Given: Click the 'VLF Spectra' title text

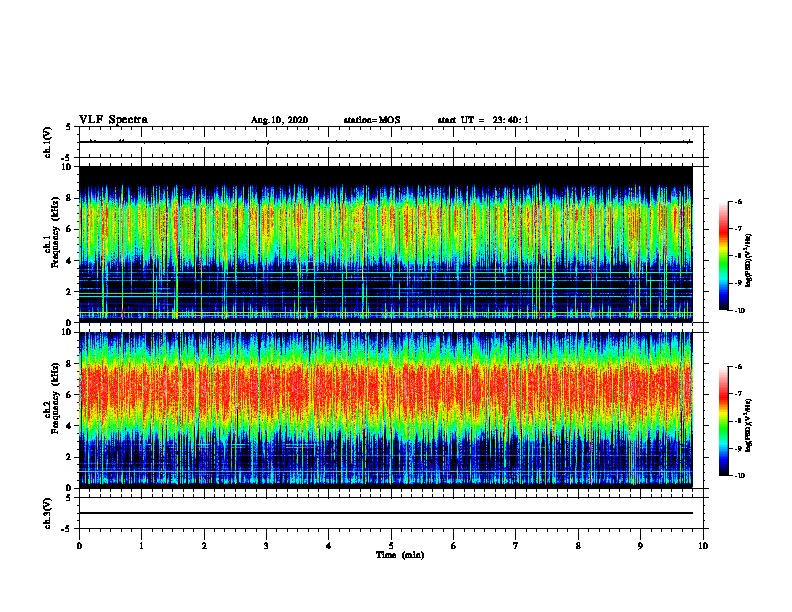Looking at the screenshot, I should 113,120.
